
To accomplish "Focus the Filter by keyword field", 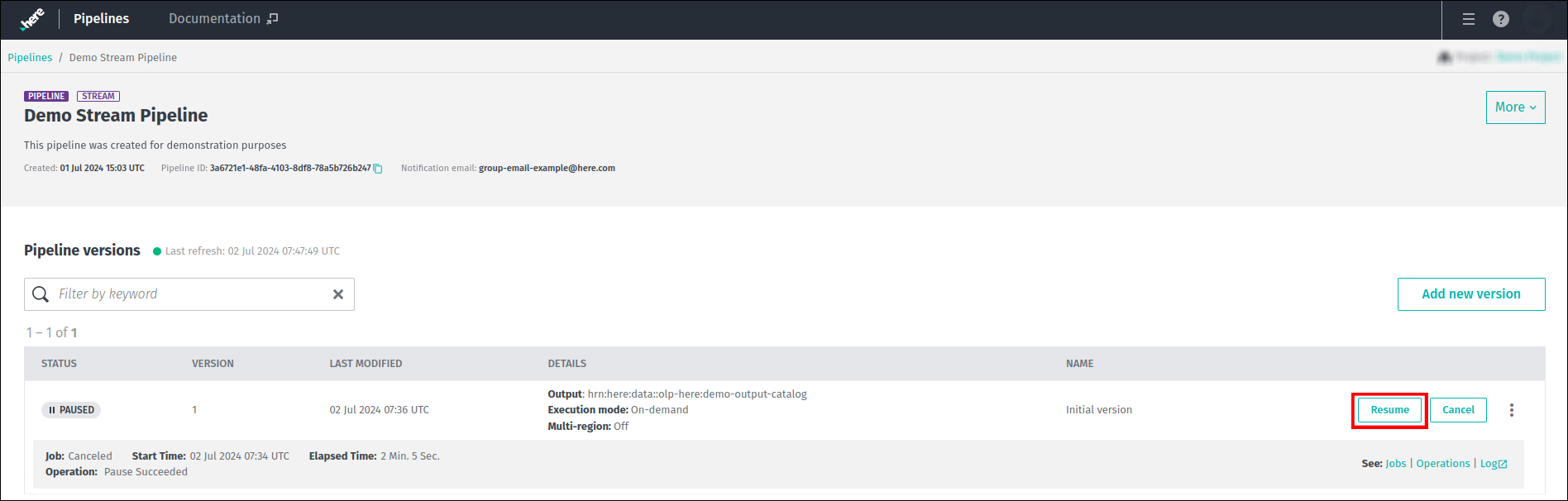I will coord(189,294).
